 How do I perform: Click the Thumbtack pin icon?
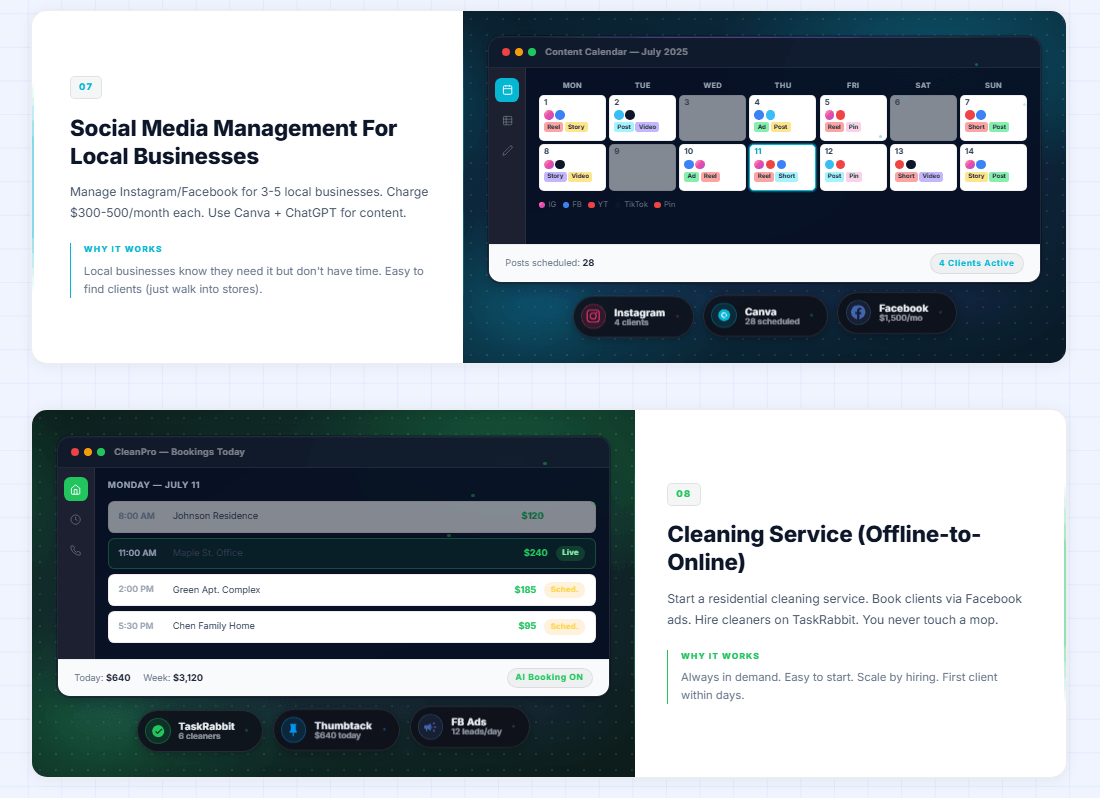coord(294,730)
